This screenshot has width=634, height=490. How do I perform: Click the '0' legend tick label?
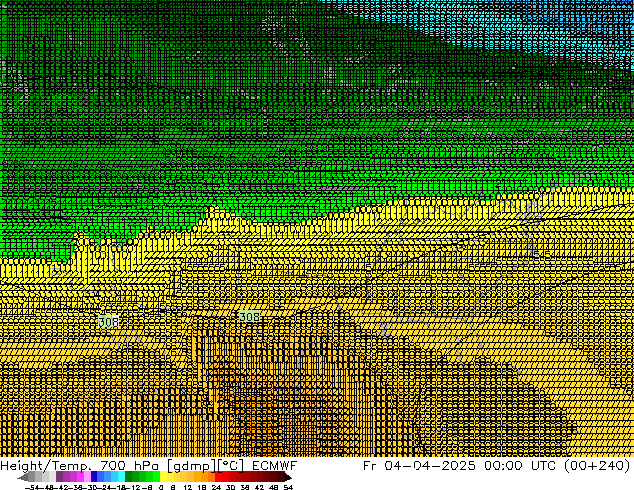point(161,487)
